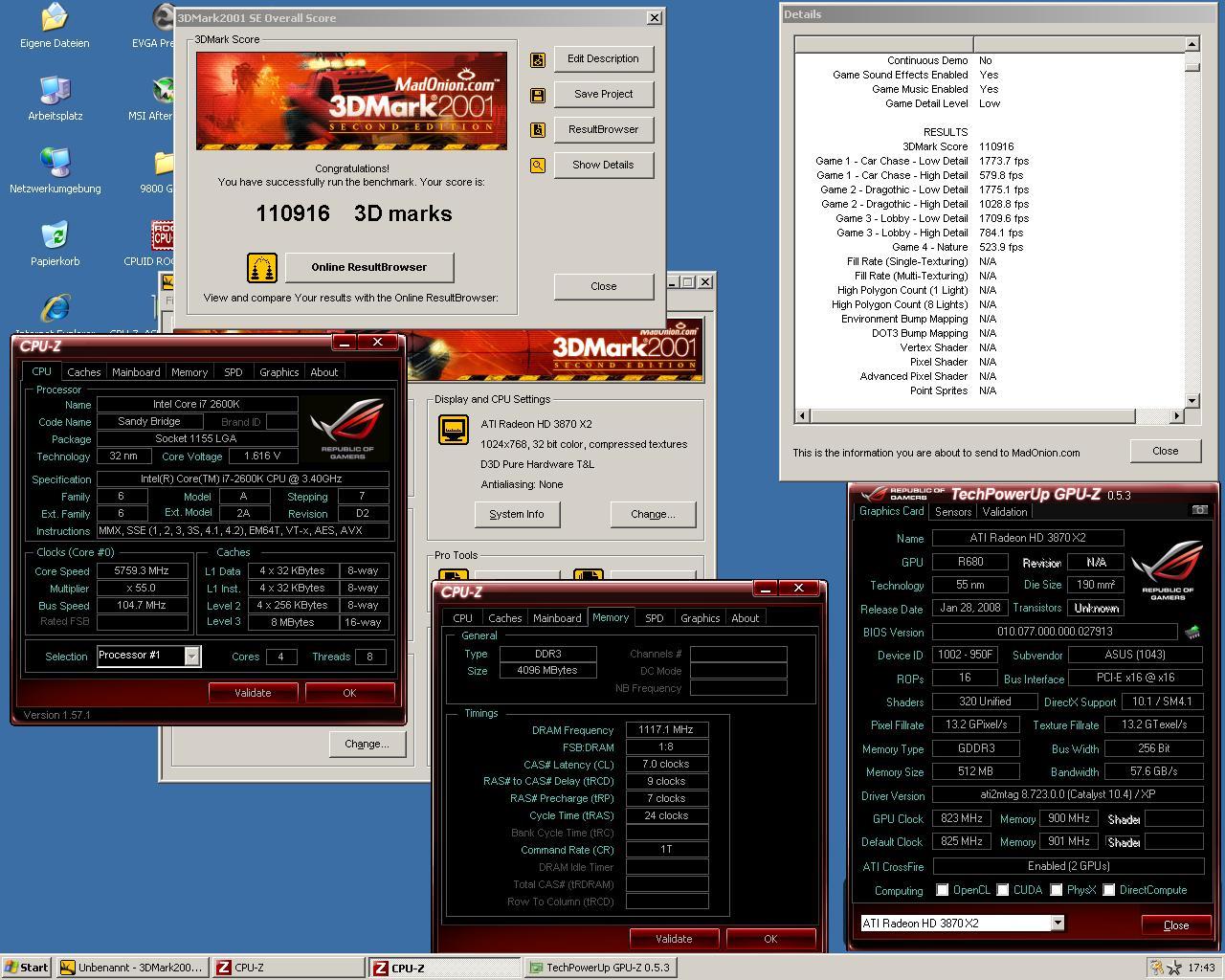This screenshot has height=980, width=1225.
Task: Open the Processor #1 selection dropdown in CPU-Z
Action: (191, 656)
